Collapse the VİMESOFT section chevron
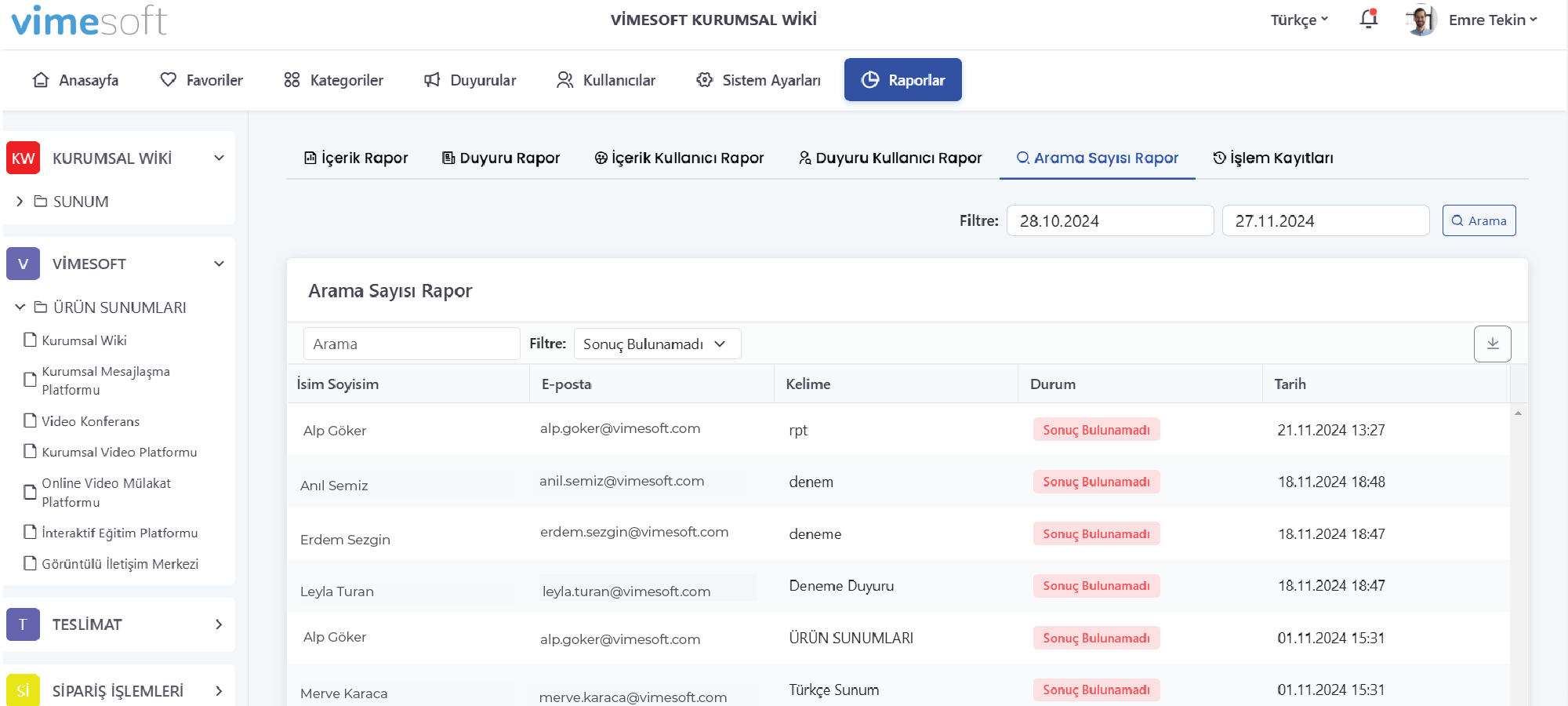The height and width of the screenshot is (706, 1568). (220, 264)
